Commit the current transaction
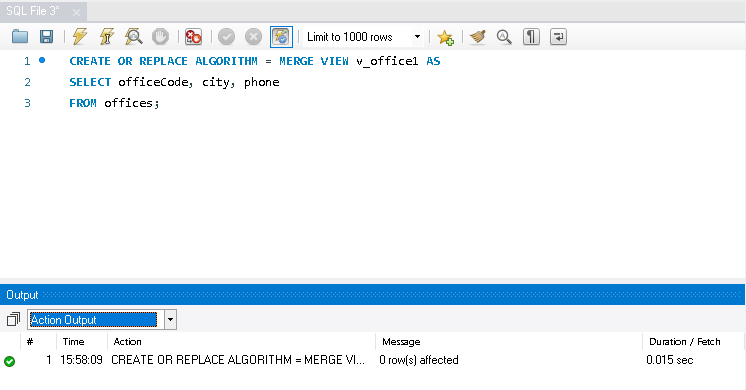 226,37
